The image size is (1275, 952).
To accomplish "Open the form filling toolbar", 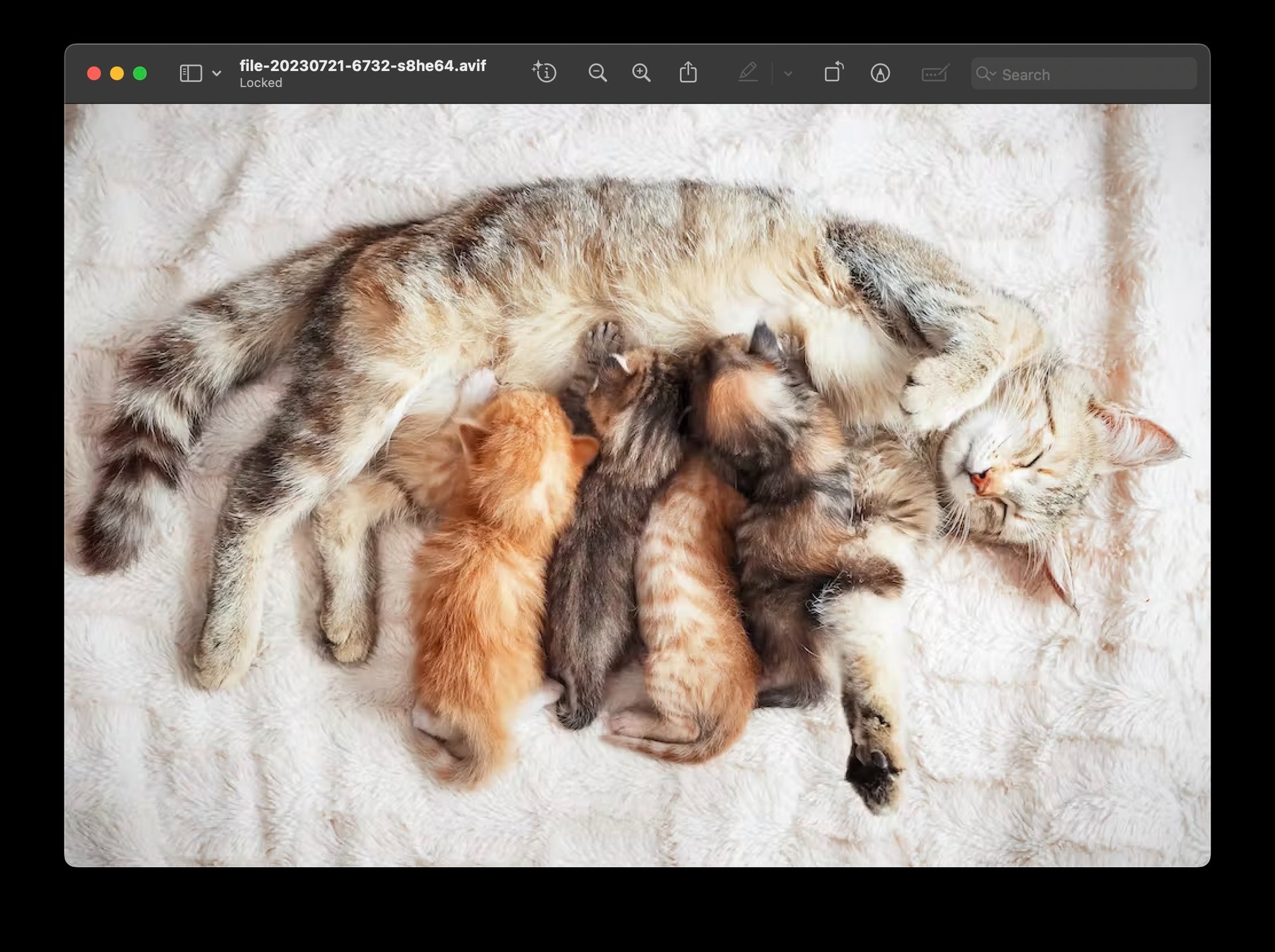I will (x=935, y=73).
